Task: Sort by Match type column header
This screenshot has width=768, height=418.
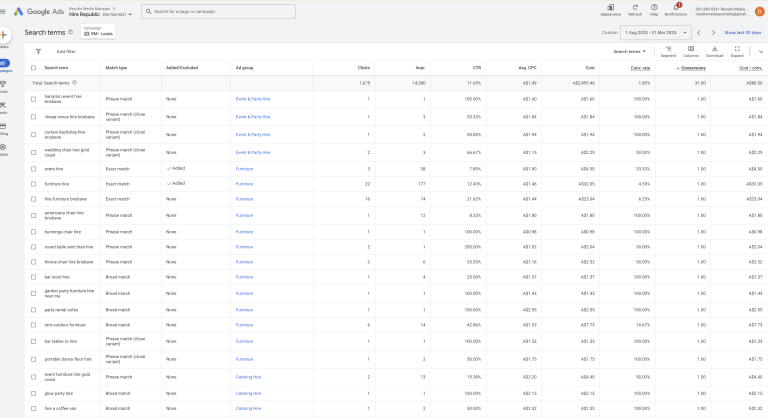Action: click(x=116, y=68)
